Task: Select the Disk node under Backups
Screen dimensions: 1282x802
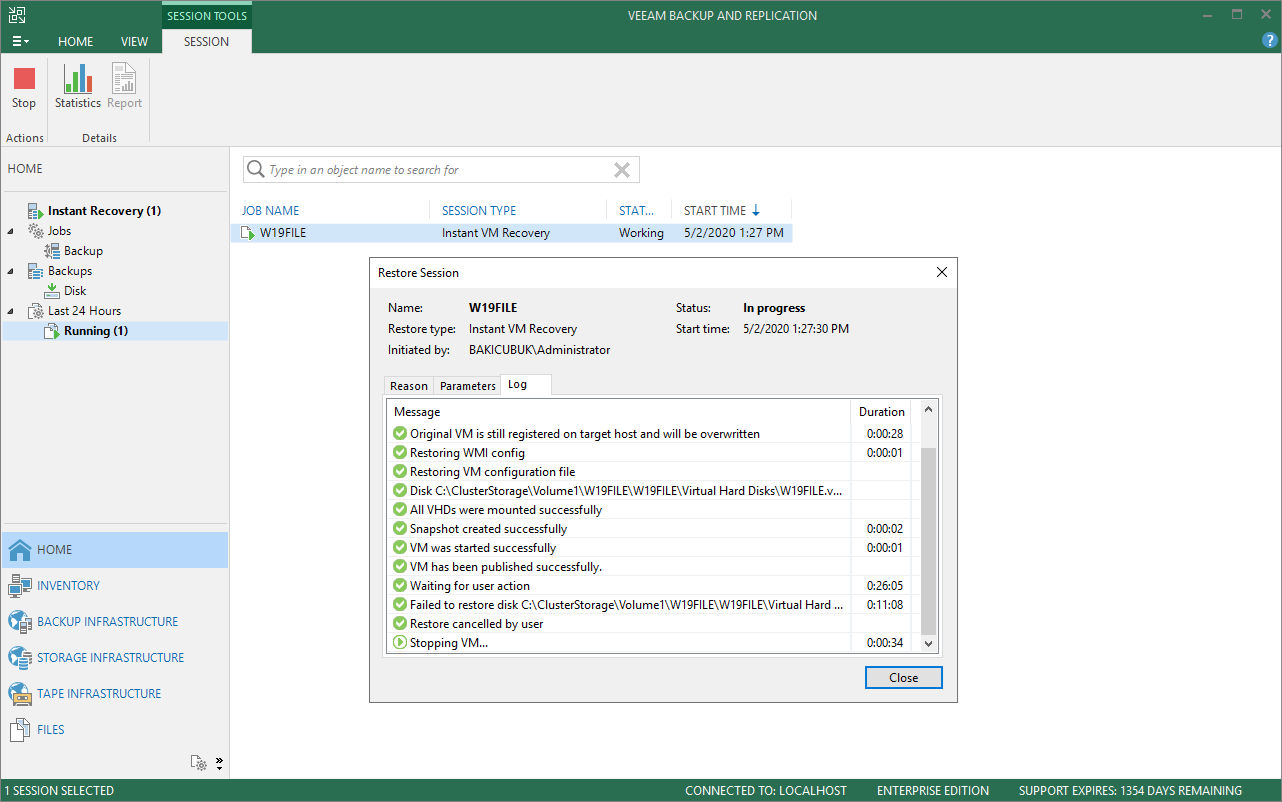Action: (75, 291)
